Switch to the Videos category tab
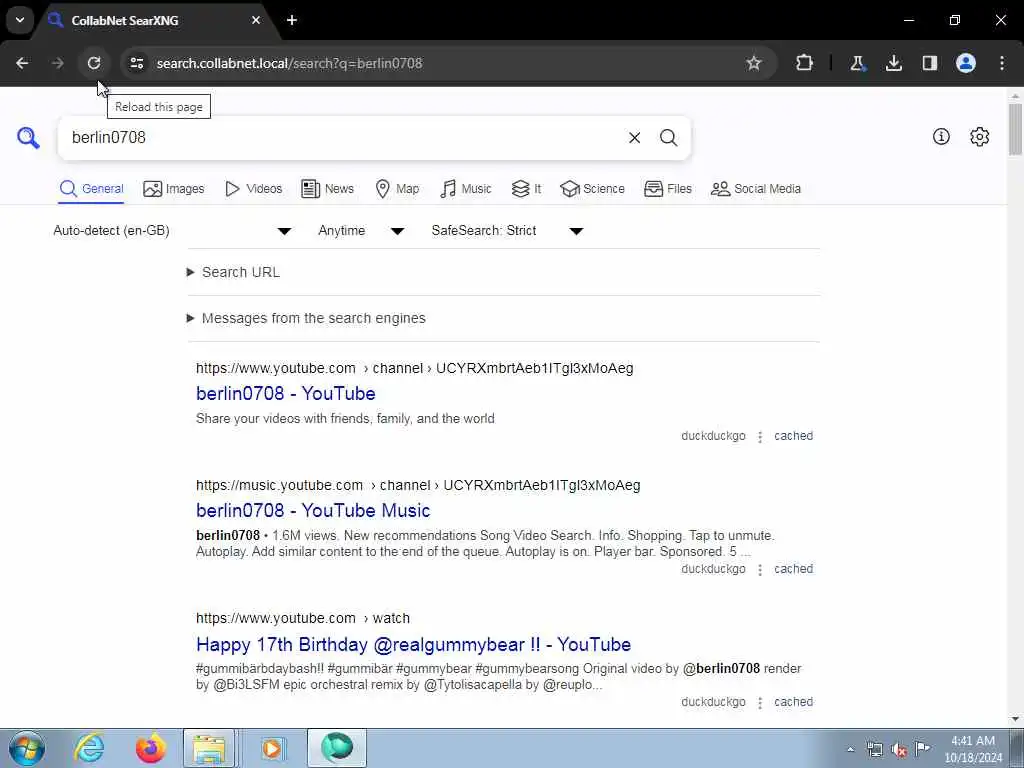Viewport: 1024px width, 768px height. click(x=253, y=189)
